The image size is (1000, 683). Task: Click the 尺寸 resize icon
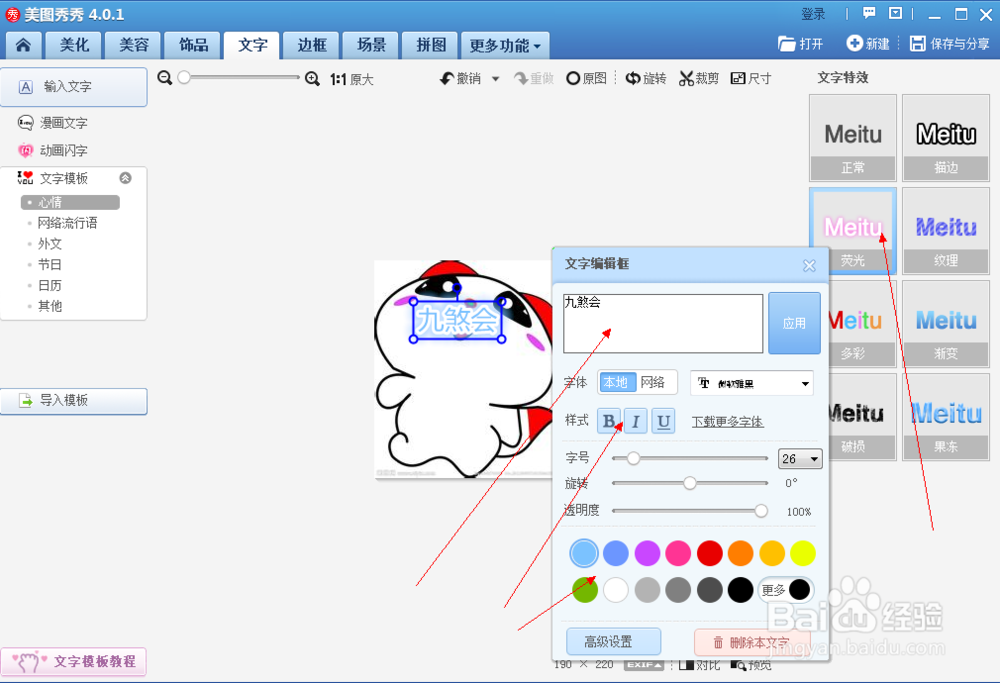pyautogui.click(x=750, y=78)
